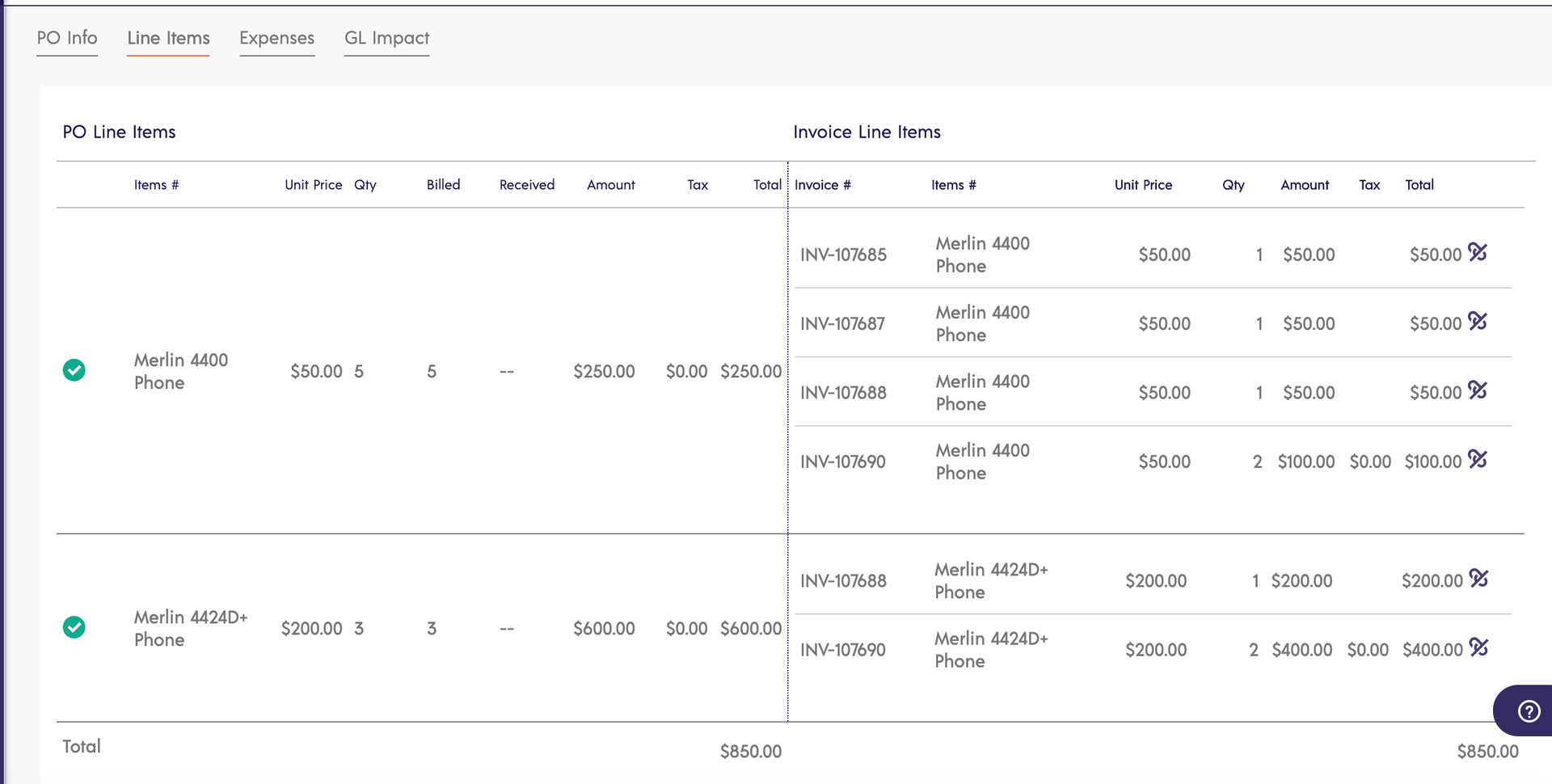Switch to the Expenses tab
1552x784 pixels.
pyautogui.click(x=276, y=38)
